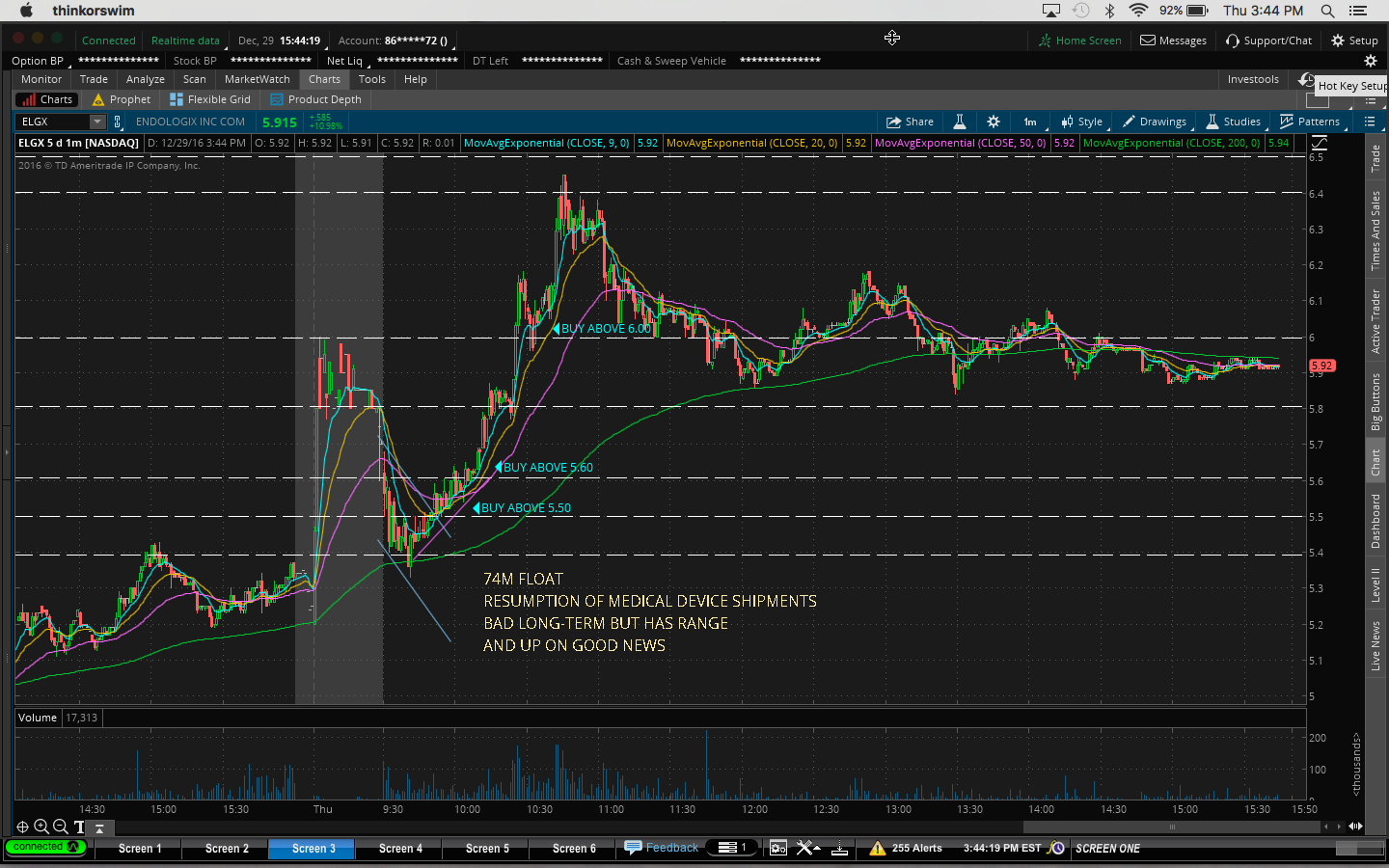Go to the Monitor tab
Image resolution: width=1389 pixels, height=868 pixels.
[41, 79]
